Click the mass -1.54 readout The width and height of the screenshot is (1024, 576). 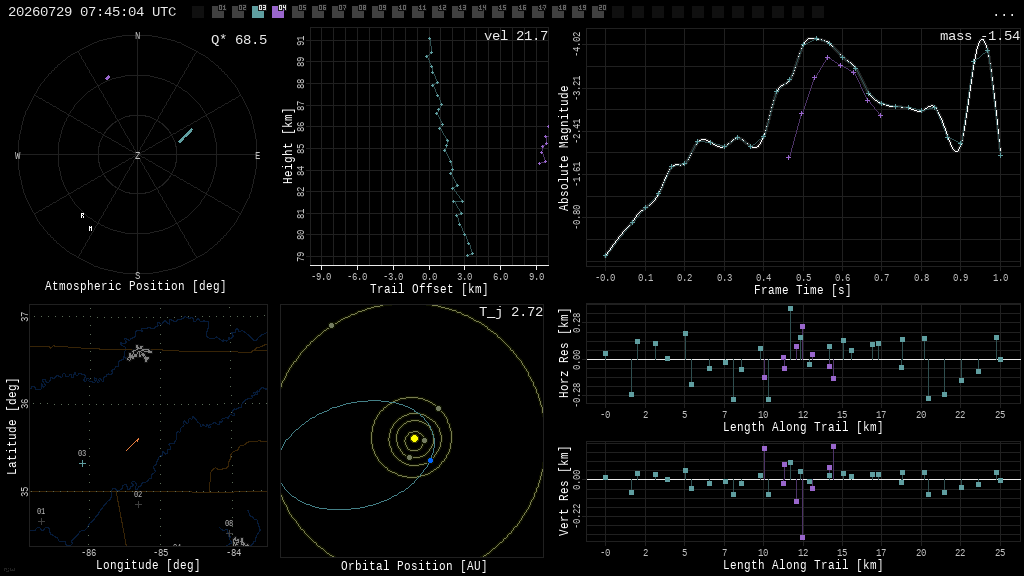coord(980,36)
